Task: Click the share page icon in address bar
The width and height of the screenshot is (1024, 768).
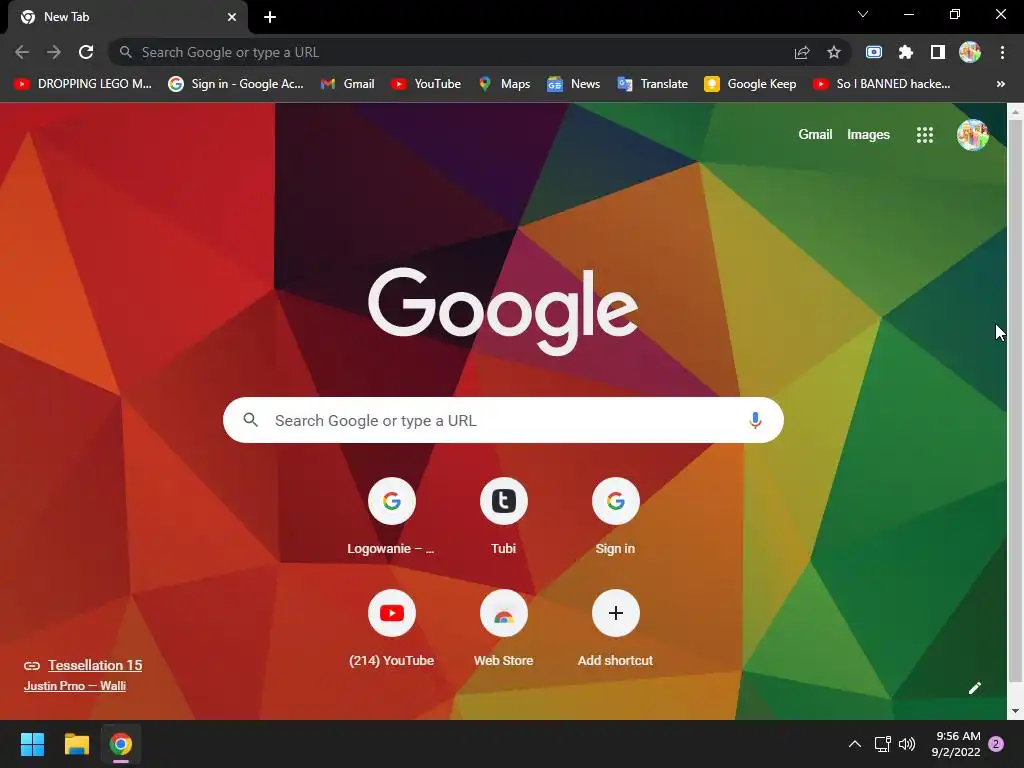Action: (x=802, y=52)
